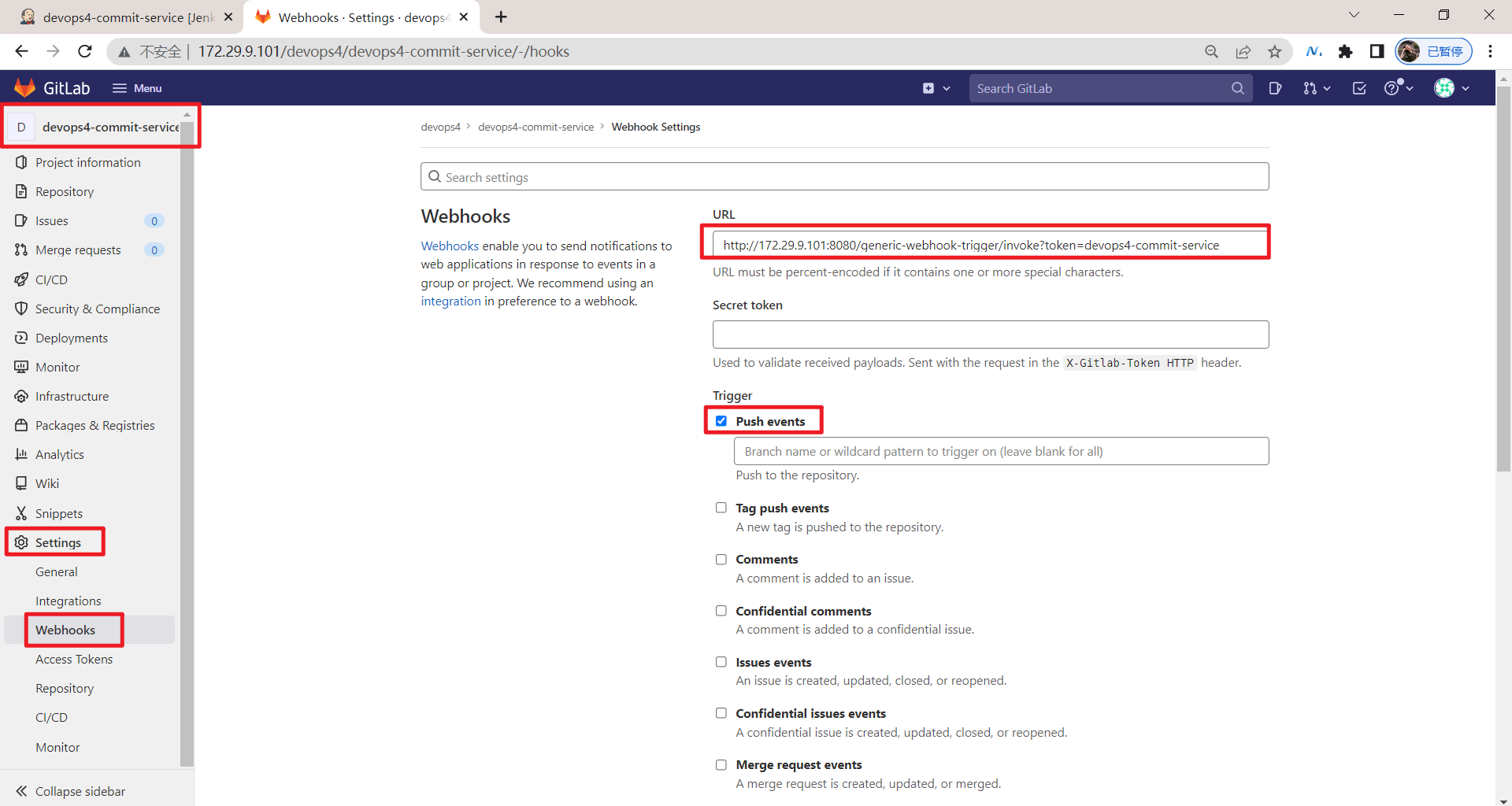Enable the Comments trigger checkbox
The image size is (1512, 806).
tap(721, 559)
